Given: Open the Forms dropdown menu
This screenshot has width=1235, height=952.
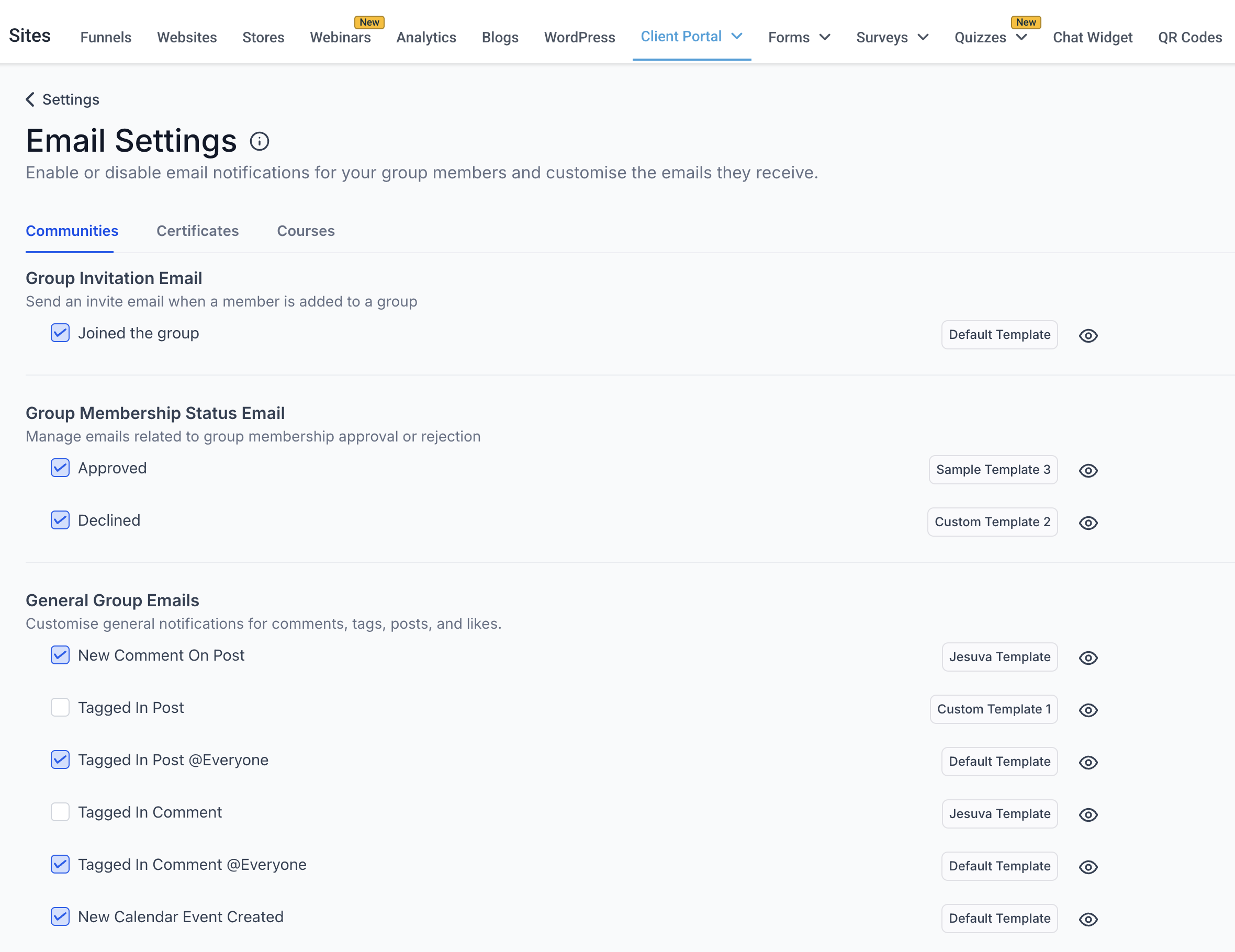Looking at the screenshot, I should click(824, 37).
